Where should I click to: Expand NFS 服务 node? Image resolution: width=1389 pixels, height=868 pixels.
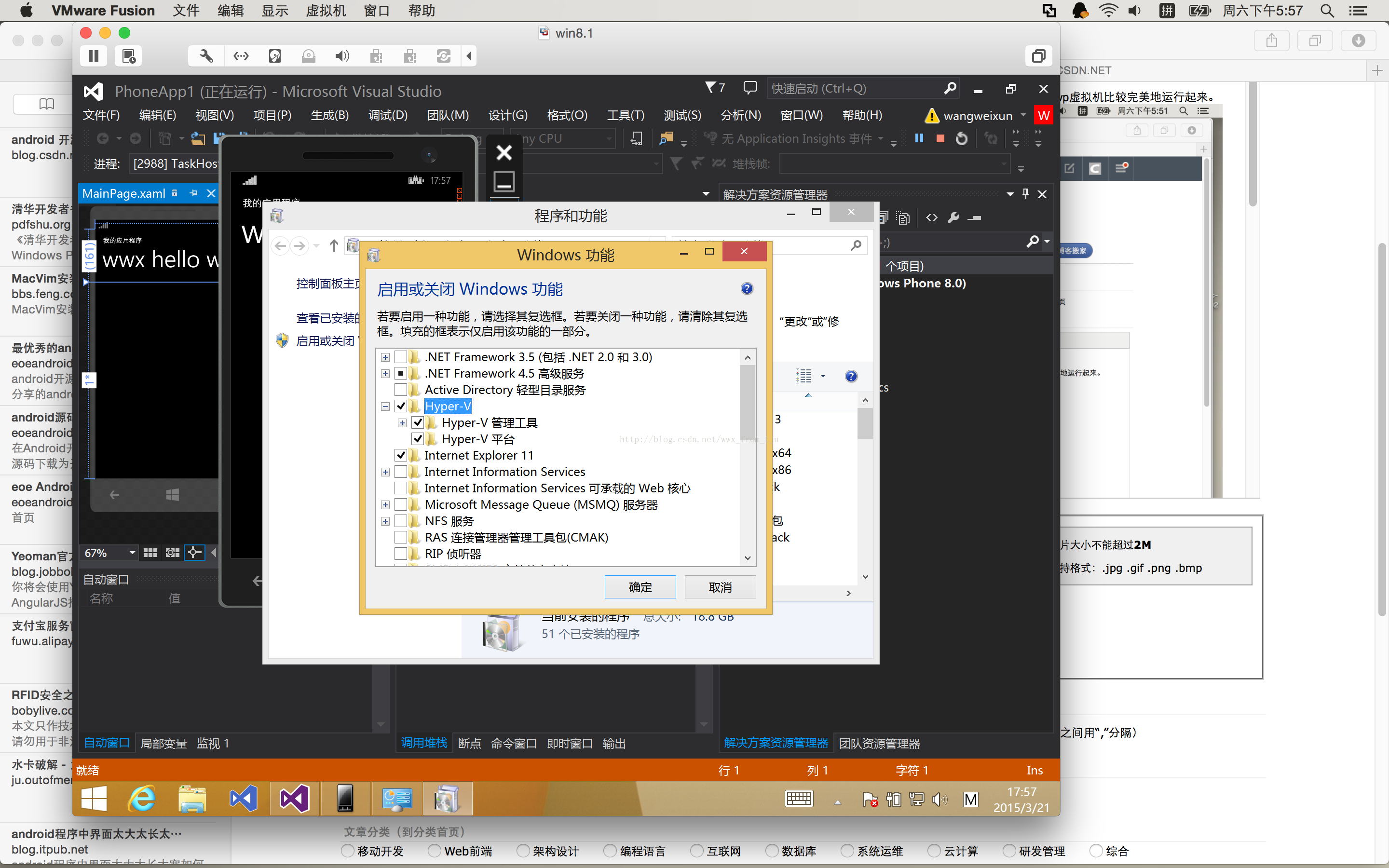click(x=385, y=521)
